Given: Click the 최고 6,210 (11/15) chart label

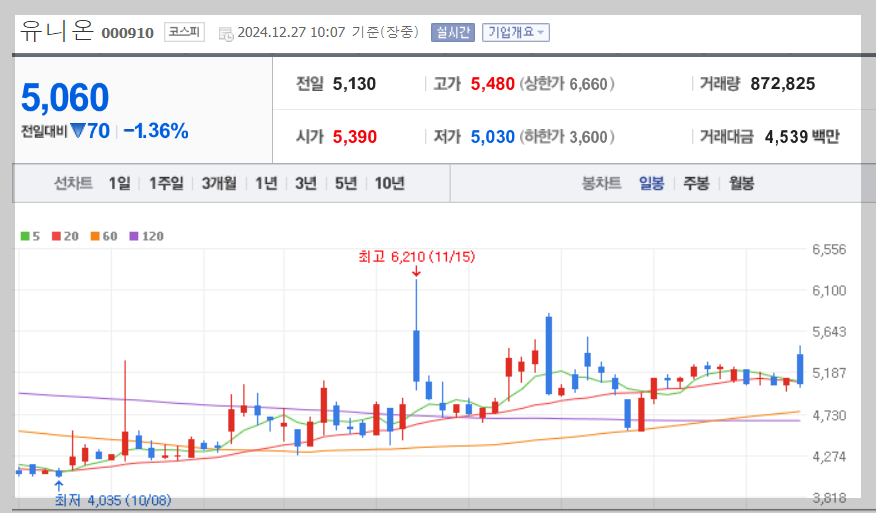Looking at the screenshot, I should [417, 256].
